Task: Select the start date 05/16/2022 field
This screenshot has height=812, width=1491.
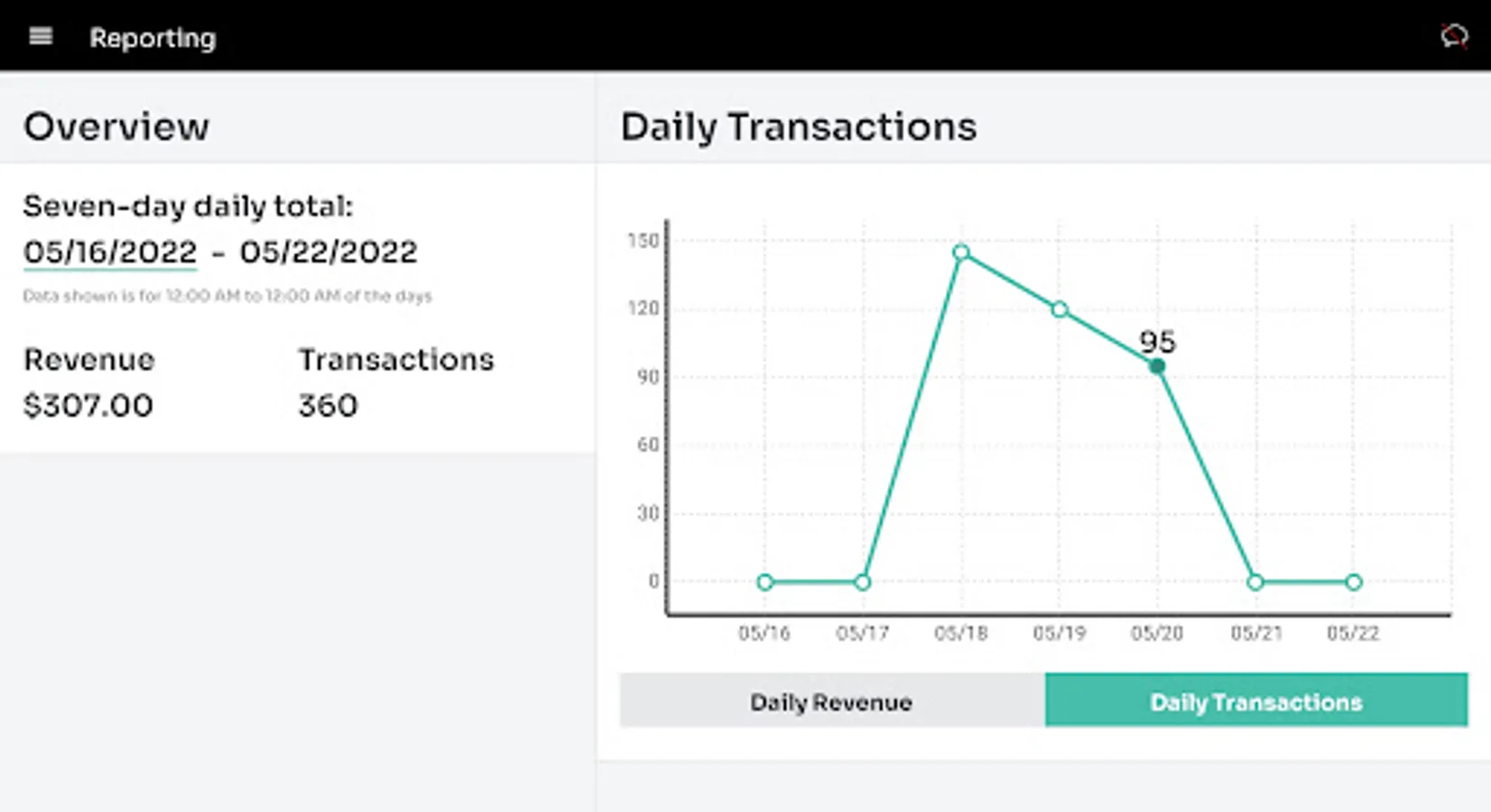Action: tap(110, 252)
